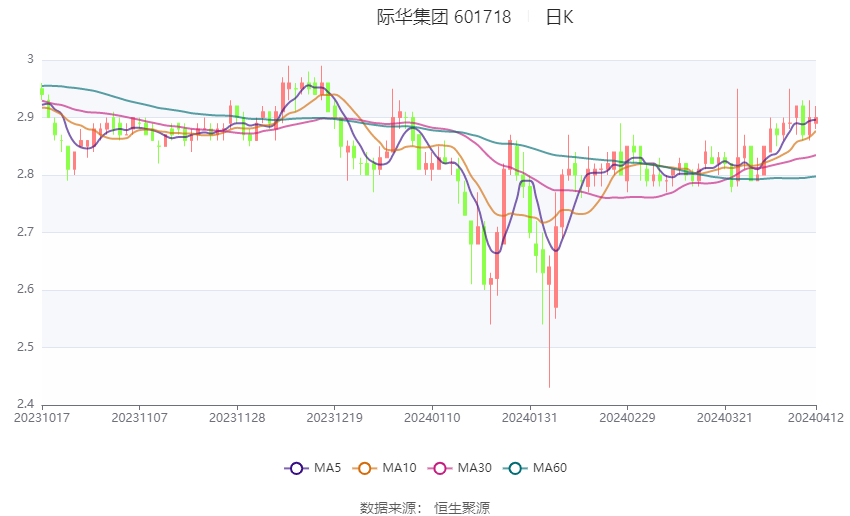Click the 恒生聚源 data source text

pyautogui.click(x=462, y=508)
